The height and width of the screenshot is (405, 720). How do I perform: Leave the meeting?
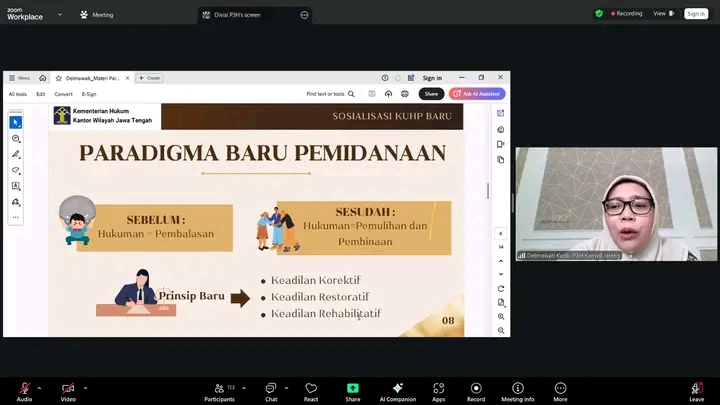(696, 390)
